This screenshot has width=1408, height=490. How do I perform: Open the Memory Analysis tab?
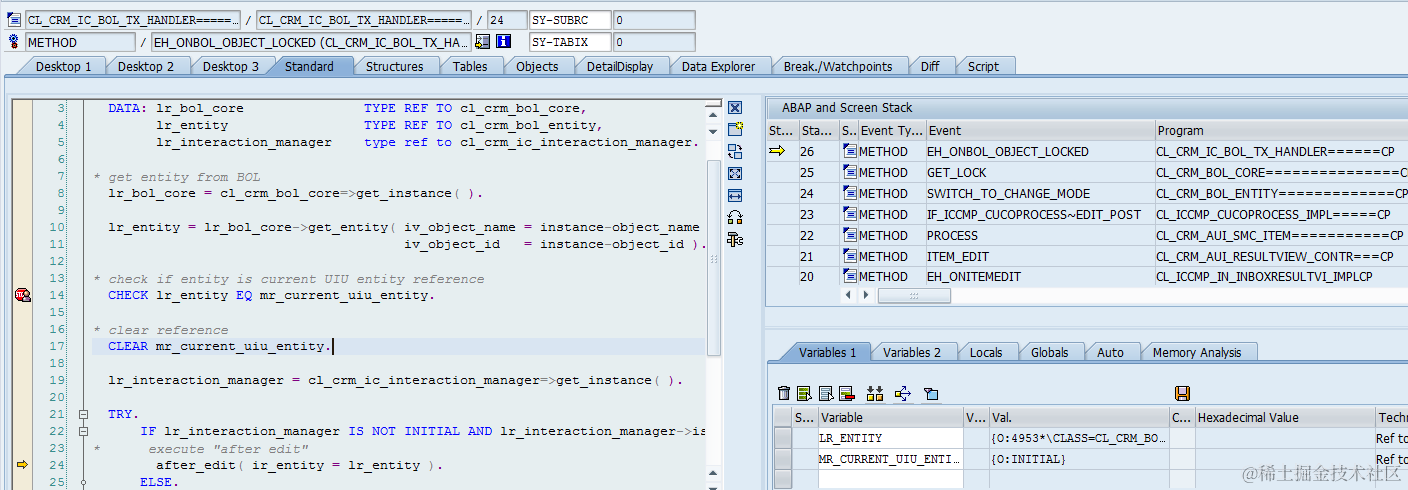point(1197,352)
